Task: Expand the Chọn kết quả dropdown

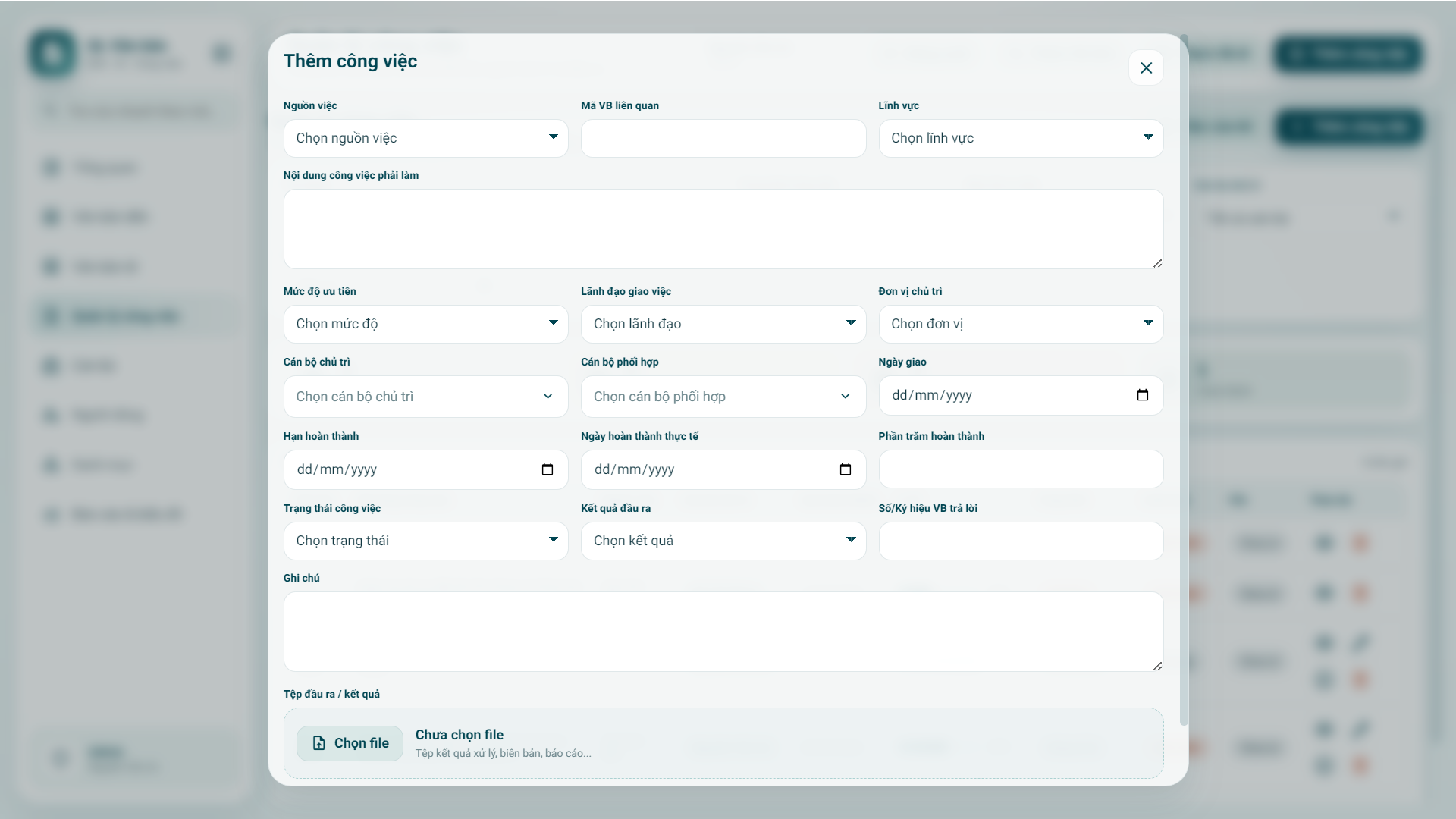Action: [x=723, y=541]
